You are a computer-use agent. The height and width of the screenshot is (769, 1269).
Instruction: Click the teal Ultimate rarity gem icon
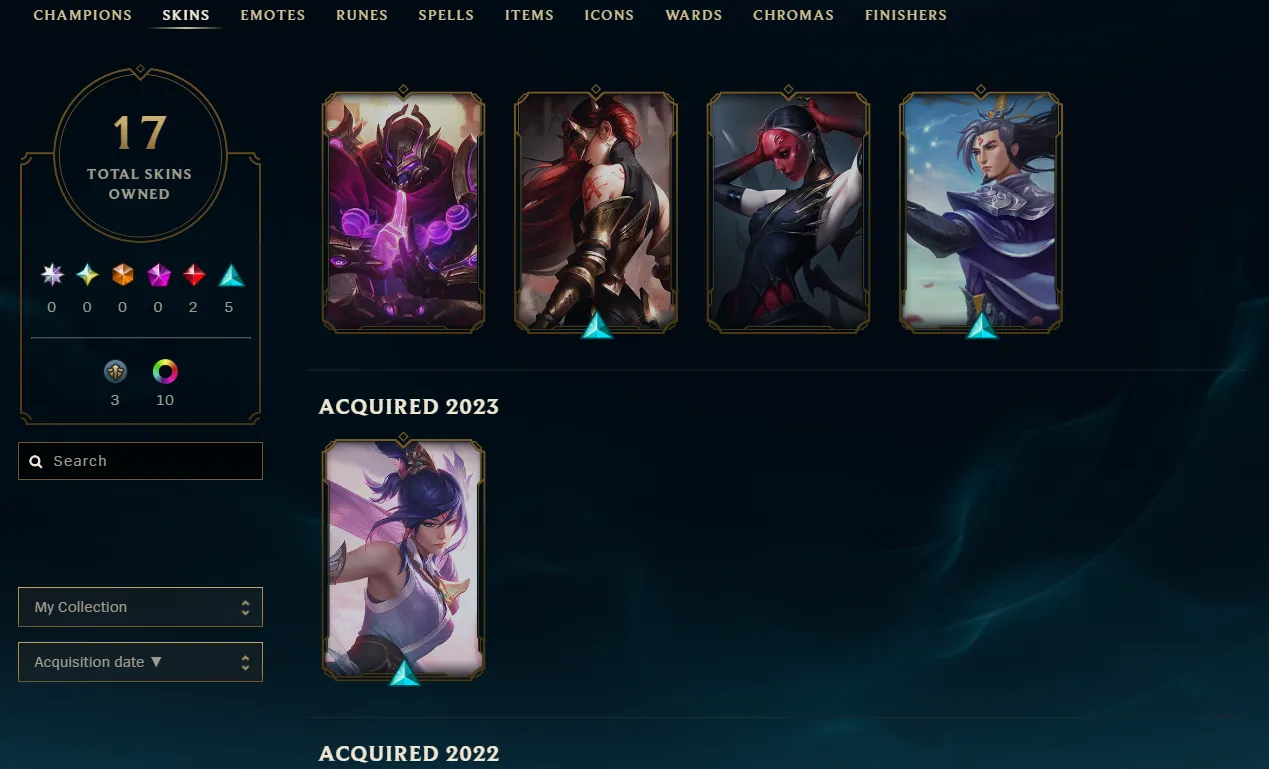[88, 275]
